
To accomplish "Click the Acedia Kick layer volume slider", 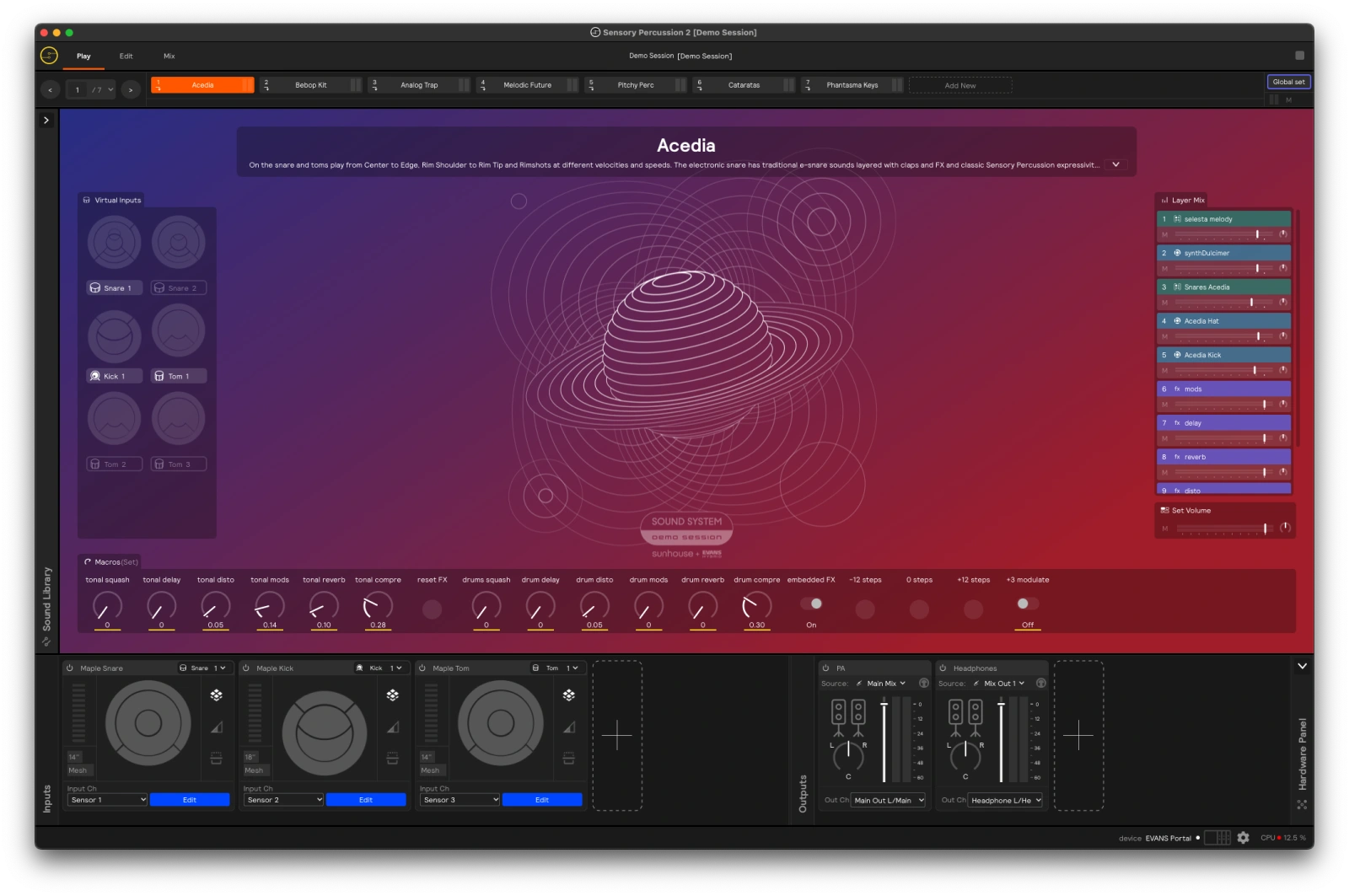I will [x=1223, y=370].
